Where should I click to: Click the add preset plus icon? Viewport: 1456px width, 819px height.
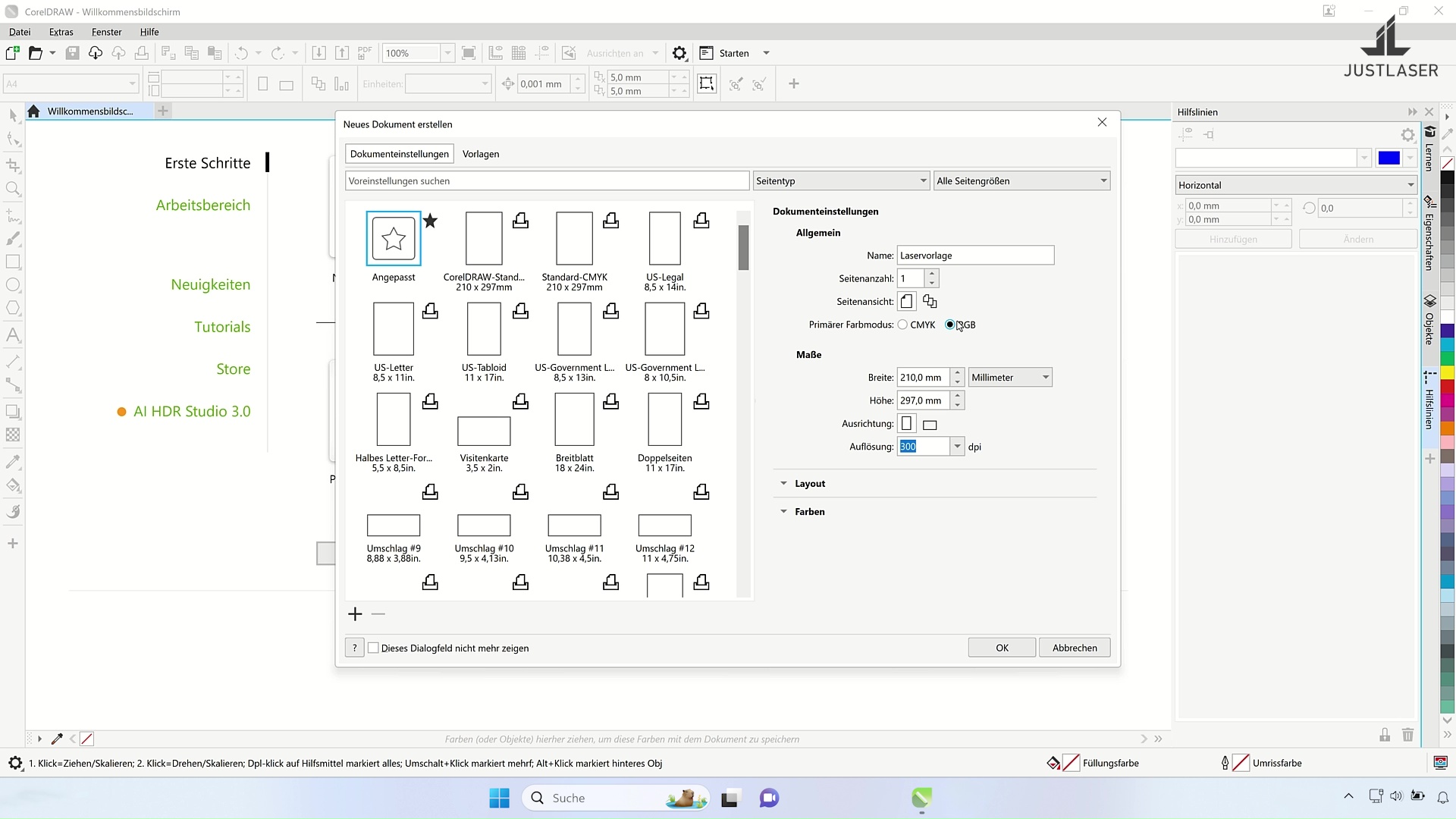point(355,614)
